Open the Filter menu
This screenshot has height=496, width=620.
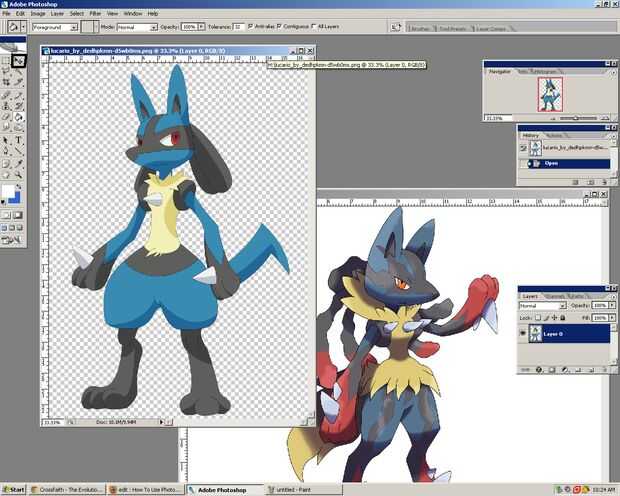tap(95, 13)
